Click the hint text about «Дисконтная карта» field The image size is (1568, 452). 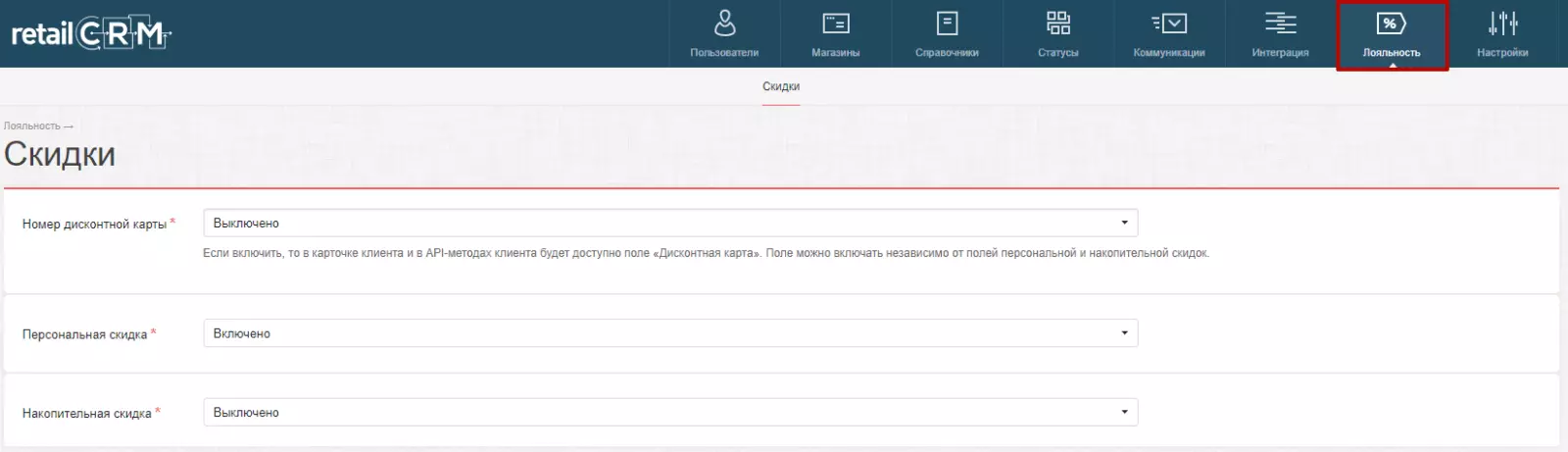pos(706,253)
